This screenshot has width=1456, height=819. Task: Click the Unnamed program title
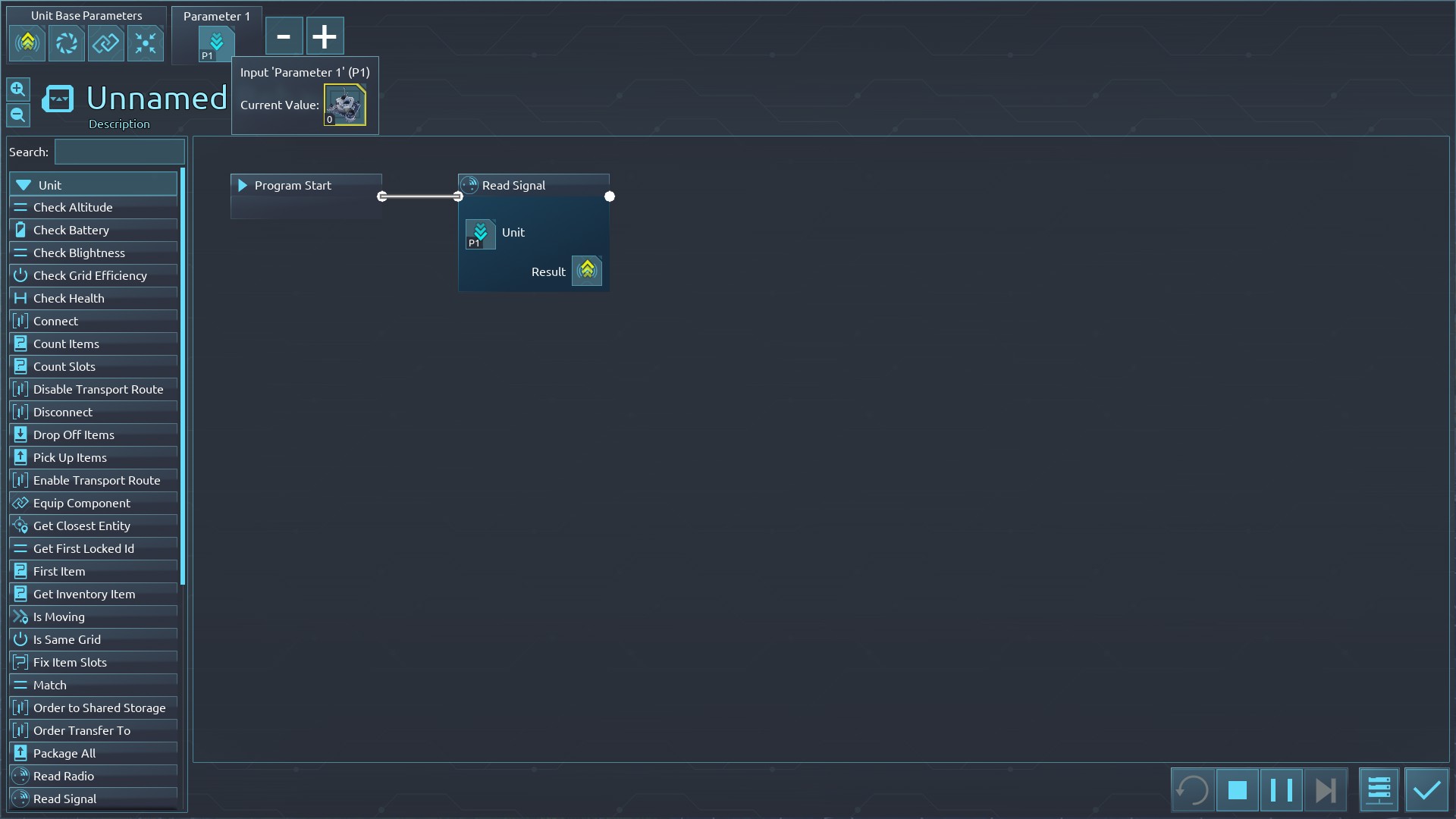[x=156, y=99]
